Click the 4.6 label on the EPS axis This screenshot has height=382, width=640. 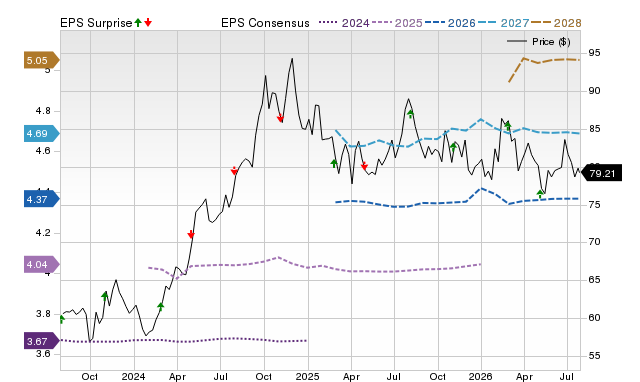[43, 151]
